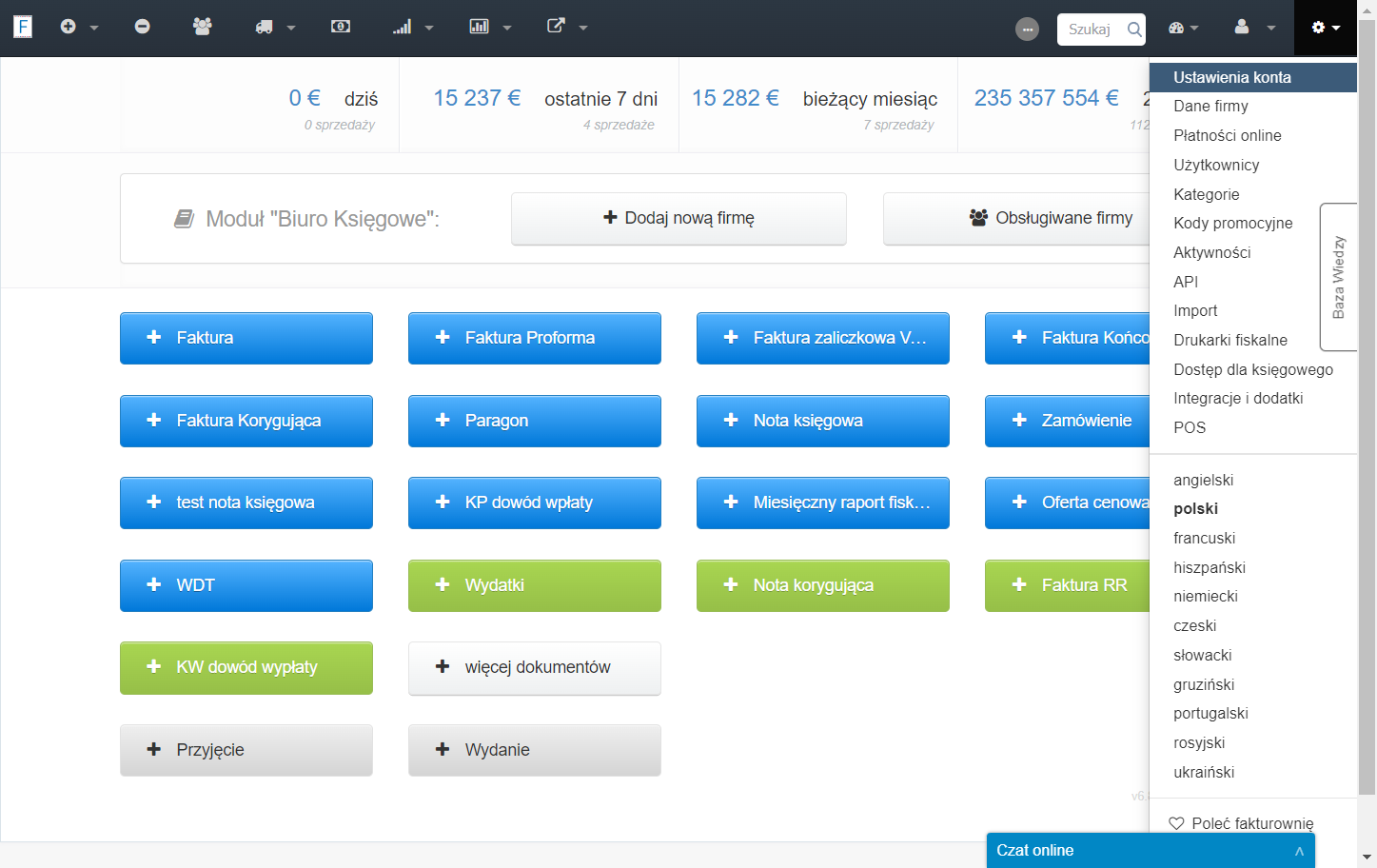Open the banknote payments icon
Screen dimensions: 1377x868
click(341, 27)
